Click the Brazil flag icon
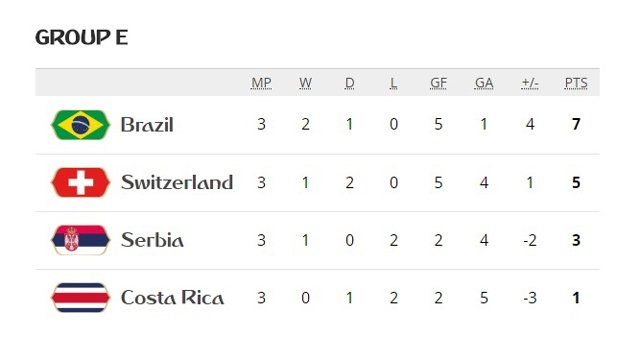The width and height of the screenshot is (640, 360). 80,124
